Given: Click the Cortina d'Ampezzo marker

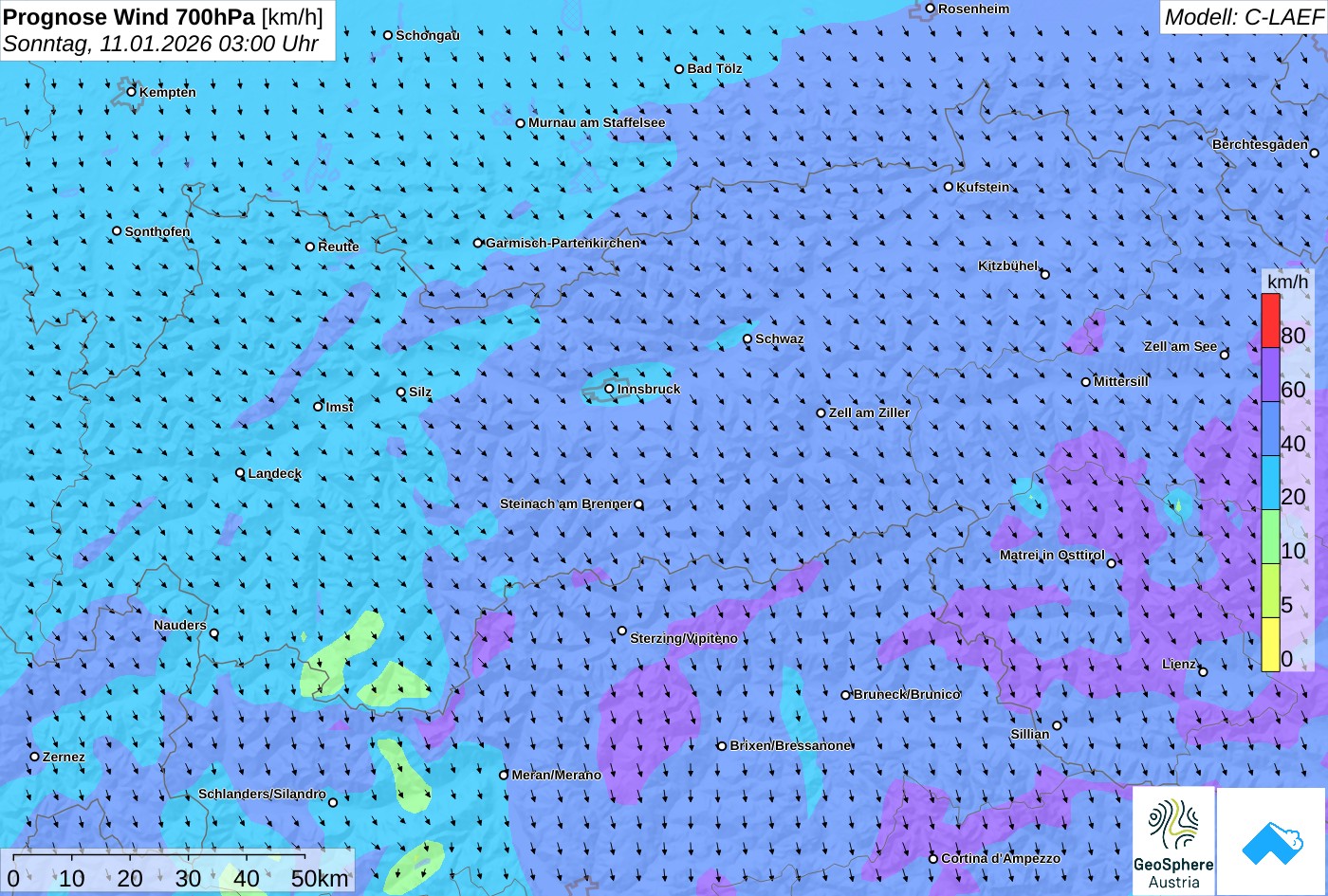Looking at the screenshot, I should click(933, 859).
